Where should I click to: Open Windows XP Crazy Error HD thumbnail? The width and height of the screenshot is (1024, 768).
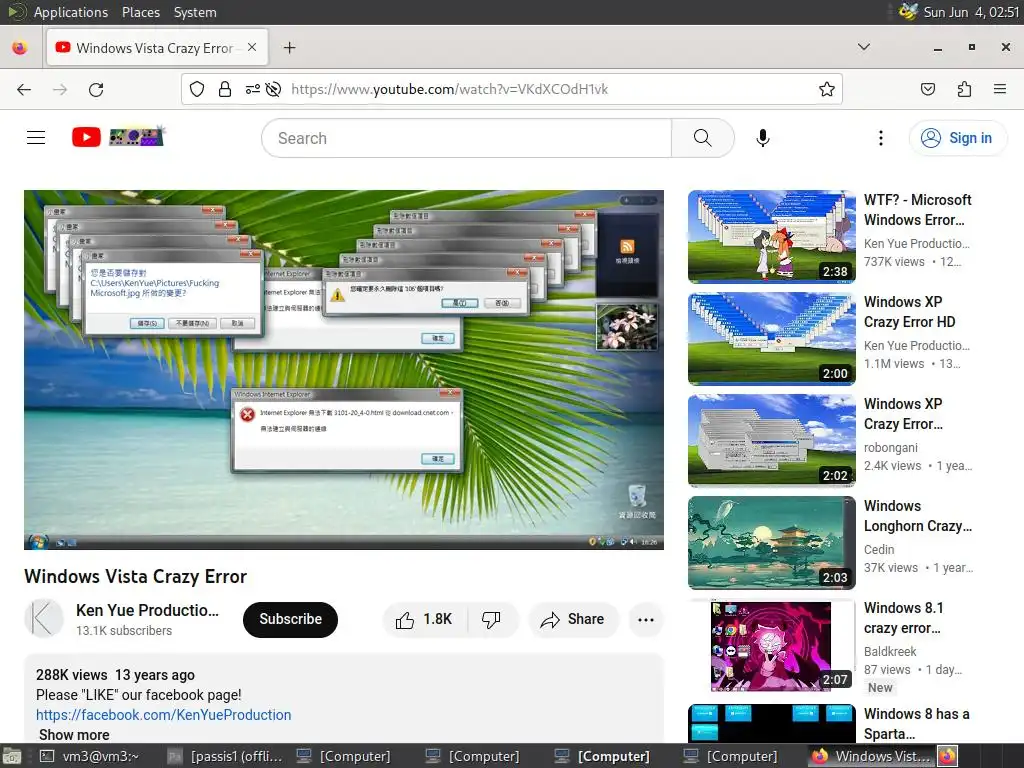(771, 339)
